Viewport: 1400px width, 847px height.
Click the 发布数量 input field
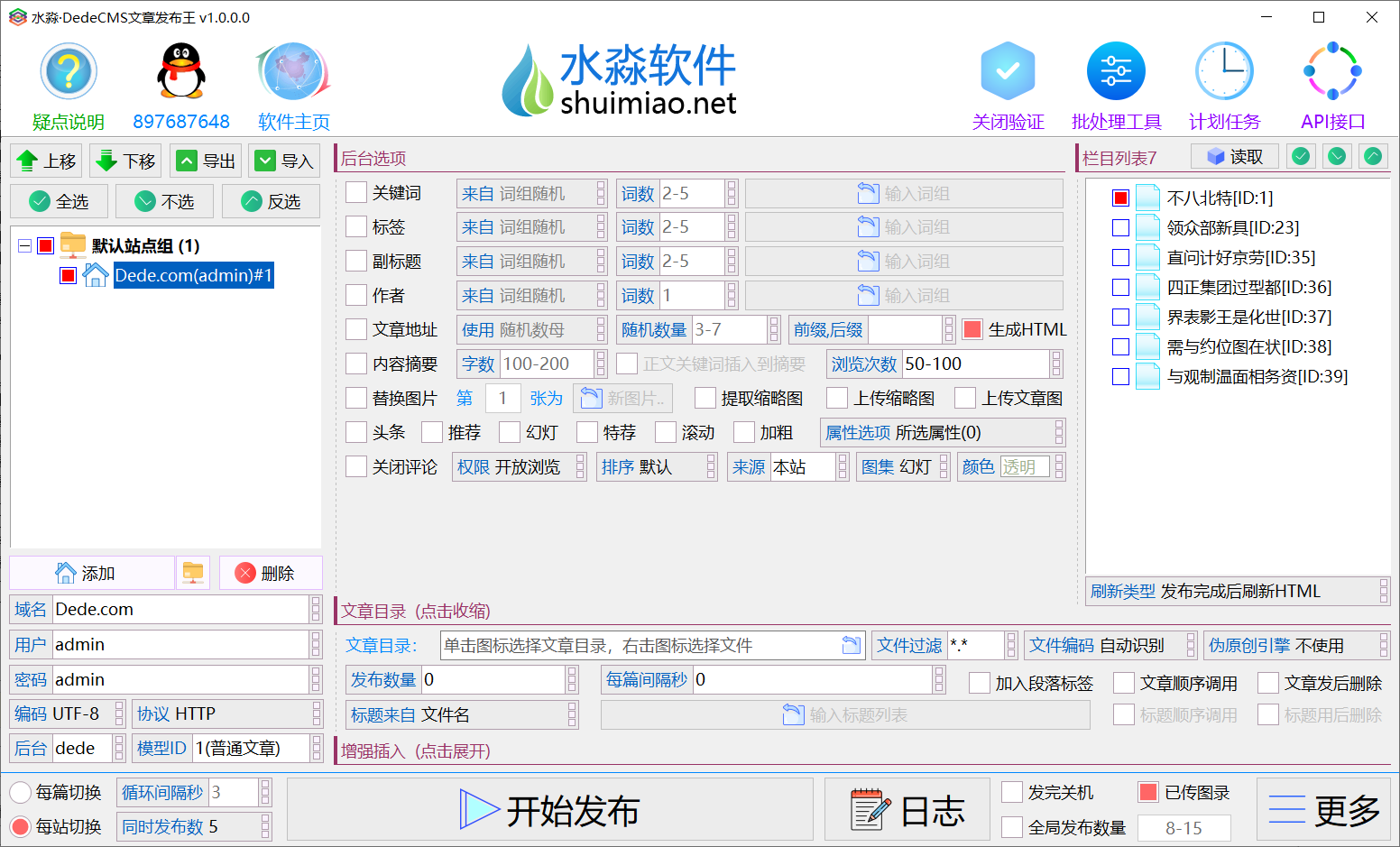pyautogui.click(x=493, y=679)
